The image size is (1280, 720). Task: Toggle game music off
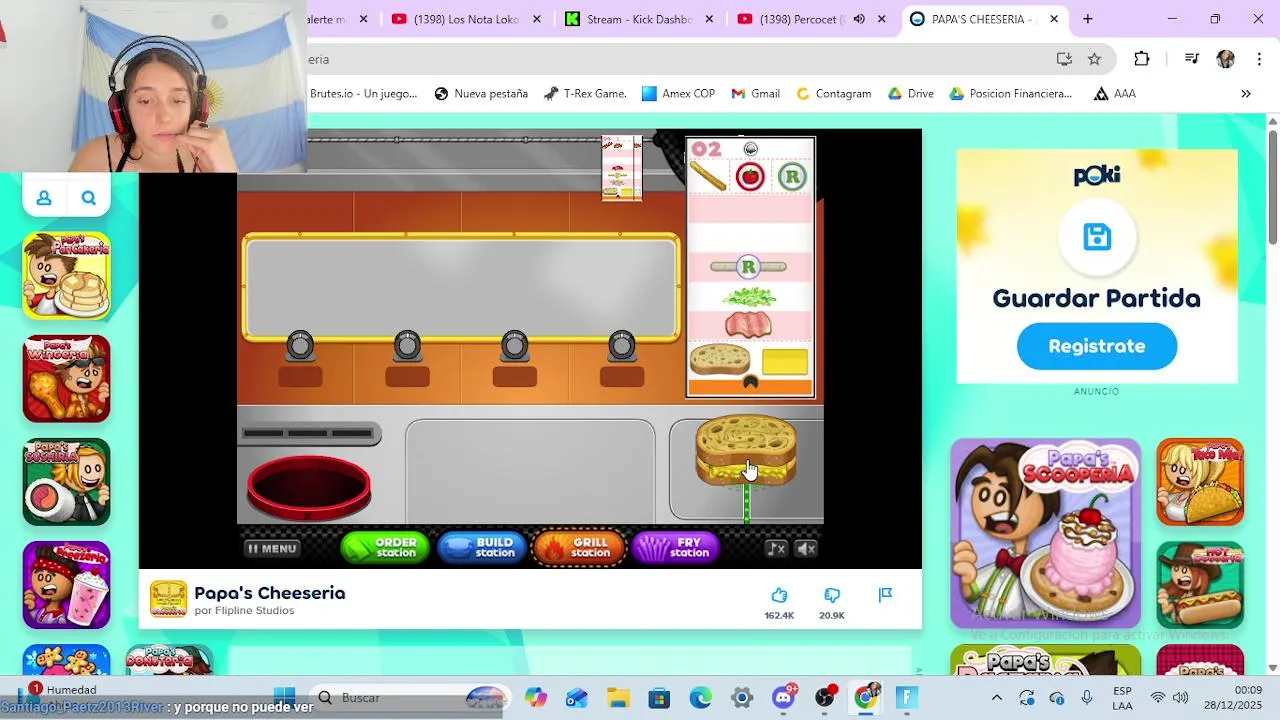point(776,548)
